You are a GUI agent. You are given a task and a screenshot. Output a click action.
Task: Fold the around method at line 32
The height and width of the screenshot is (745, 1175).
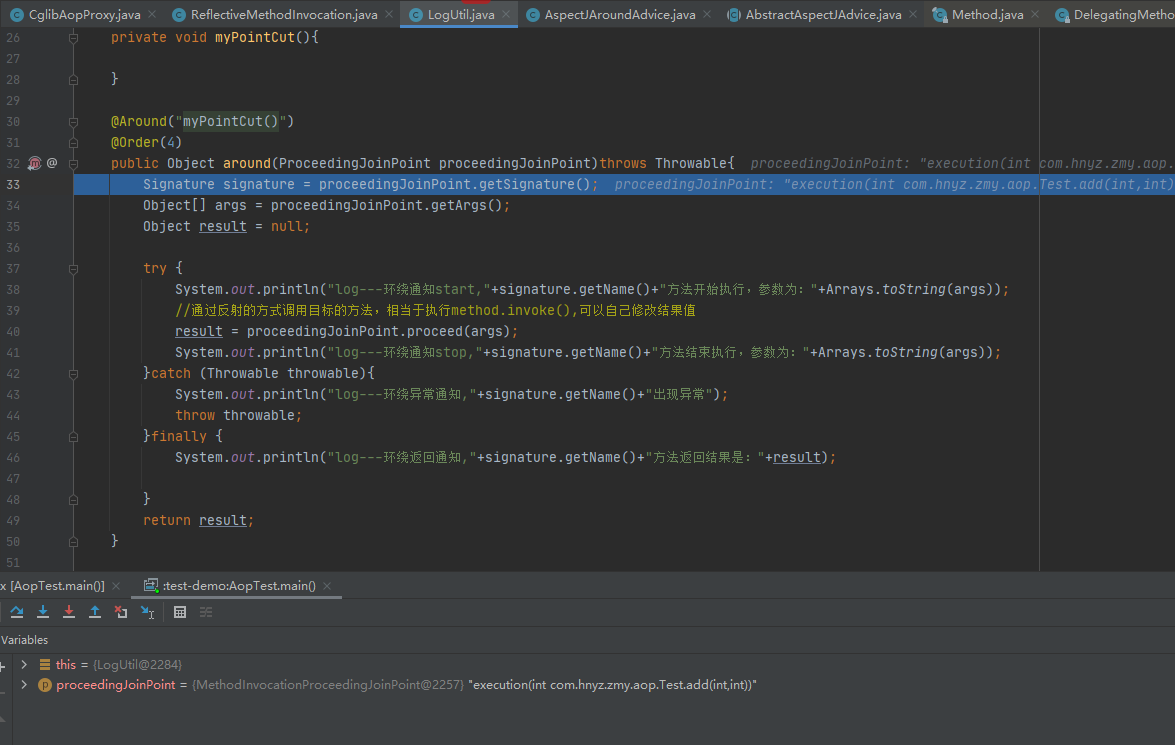point(73,163)
